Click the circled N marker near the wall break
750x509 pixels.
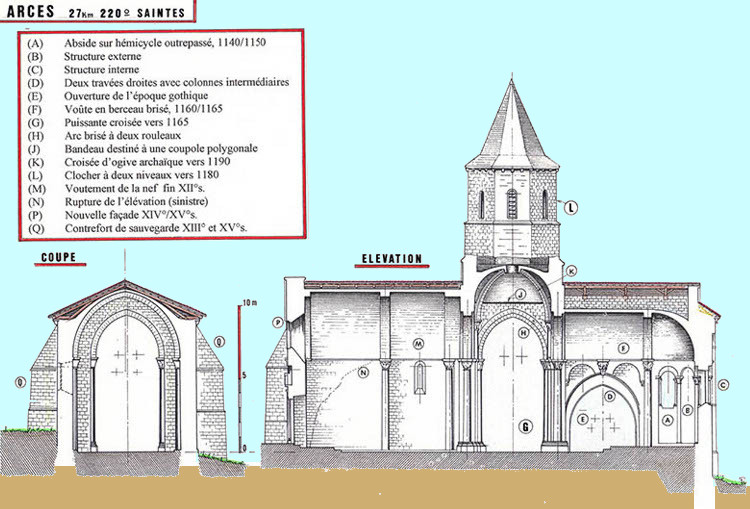click(x=364, y=372)
